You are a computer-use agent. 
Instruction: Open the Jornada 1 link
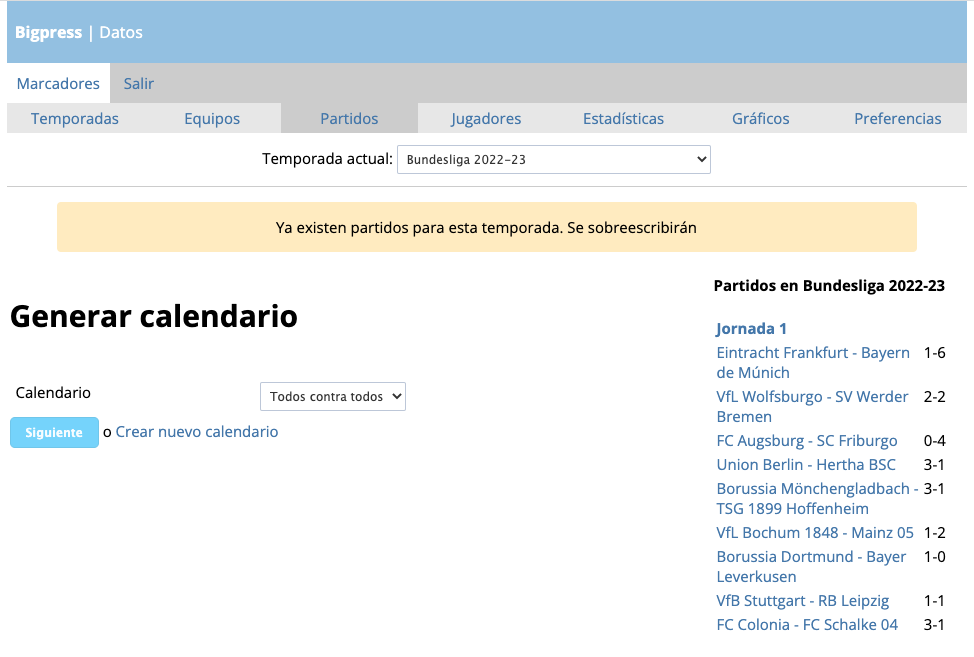pos(751,329)
